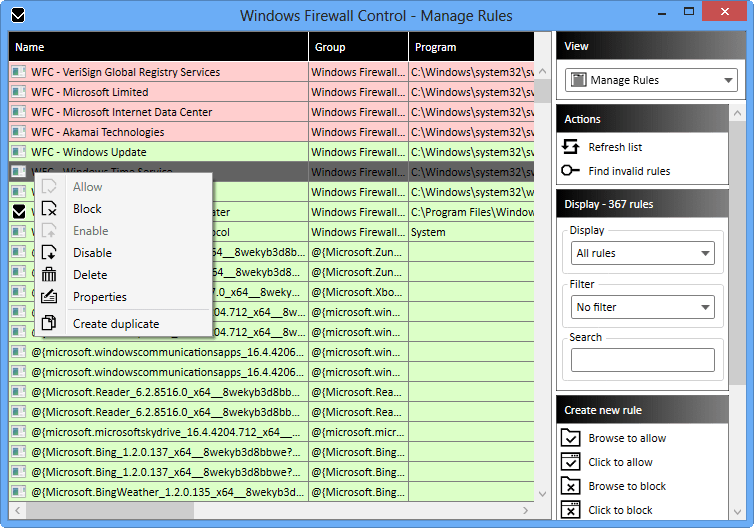Click the System program cell
Image resolution: width=754 pixels, height=528 pixels.
coord(471,232)
